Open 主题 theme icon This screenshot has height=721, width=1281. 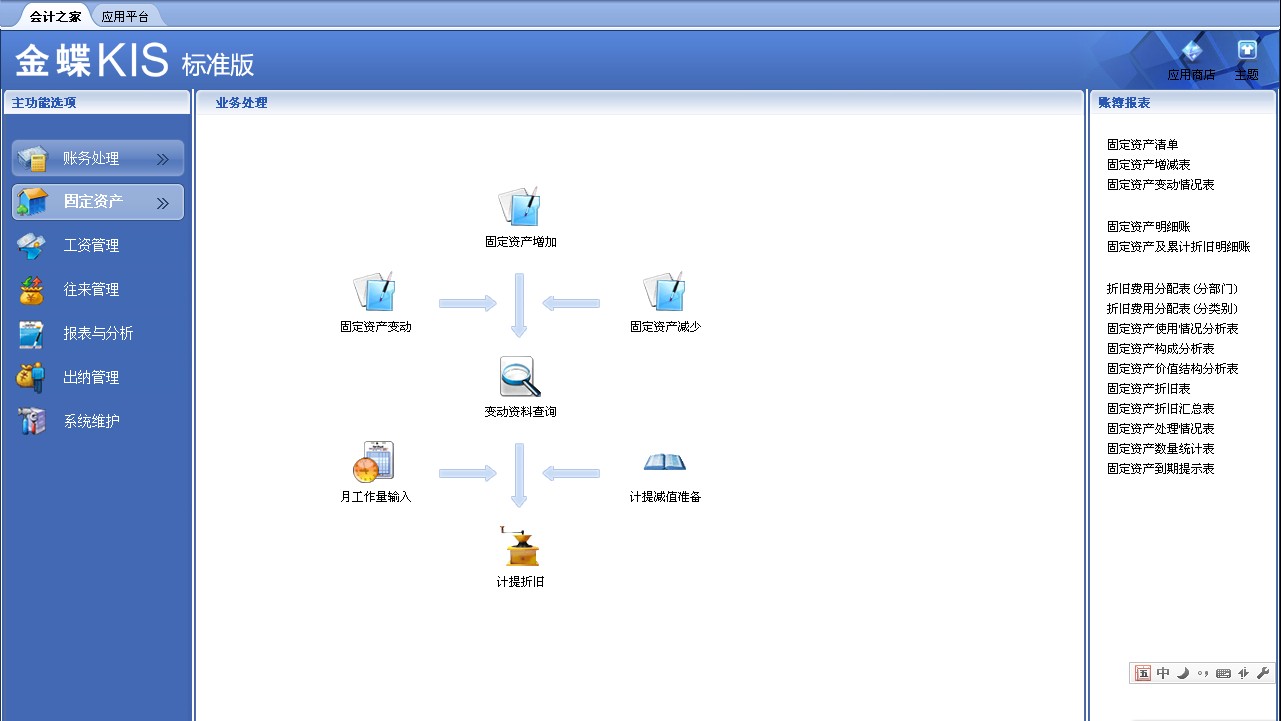click(x=1247, y=50)
